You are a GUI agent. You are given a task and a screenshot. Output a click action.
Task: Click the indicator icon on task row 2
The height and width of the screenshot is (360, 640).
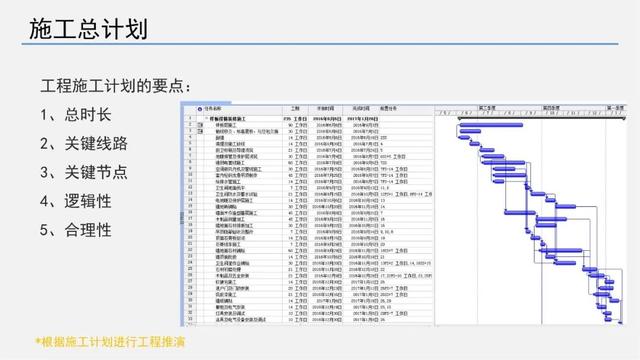[200, 125]
